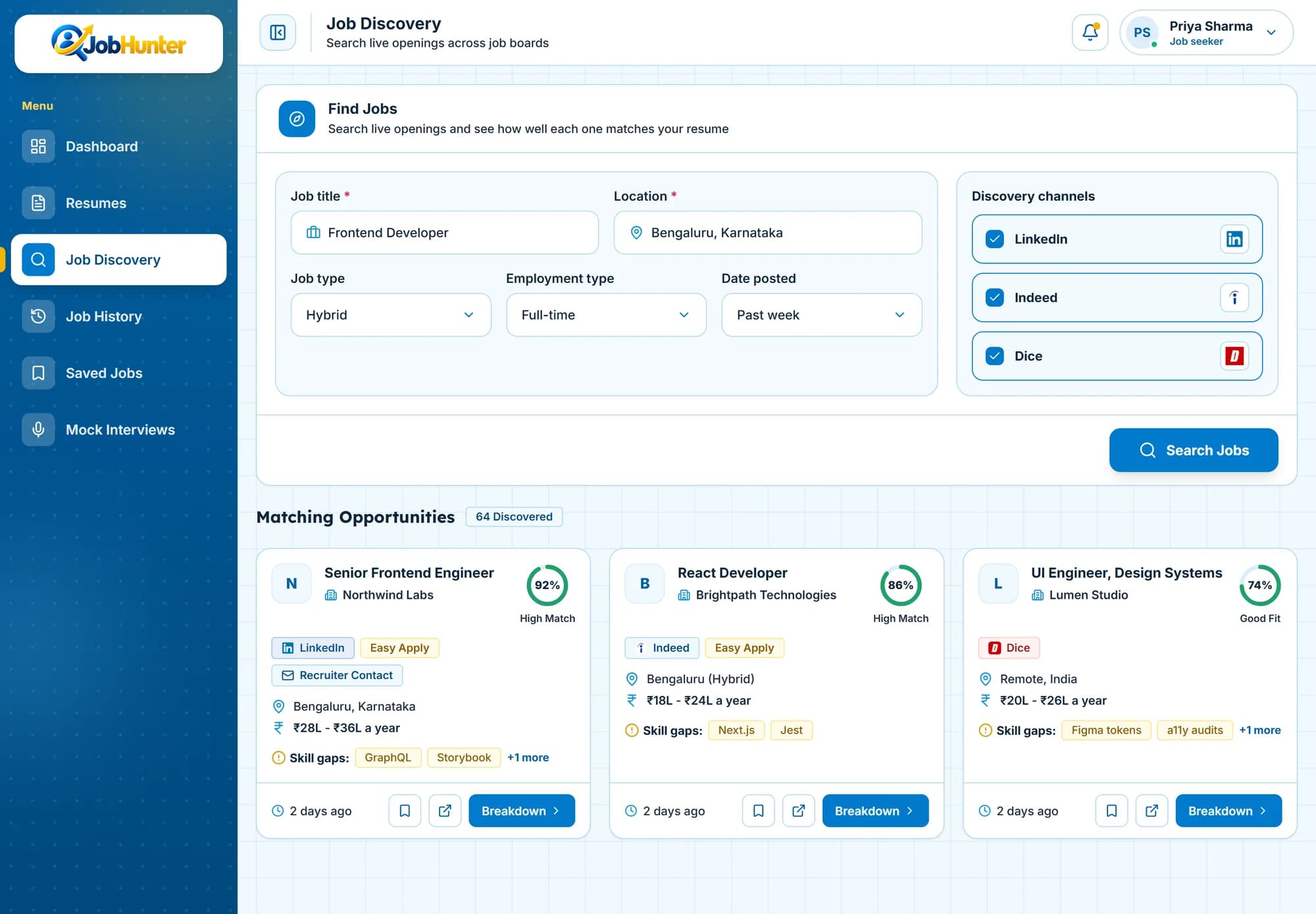Open the Employment type Full-time dropdown

(606, 315)
